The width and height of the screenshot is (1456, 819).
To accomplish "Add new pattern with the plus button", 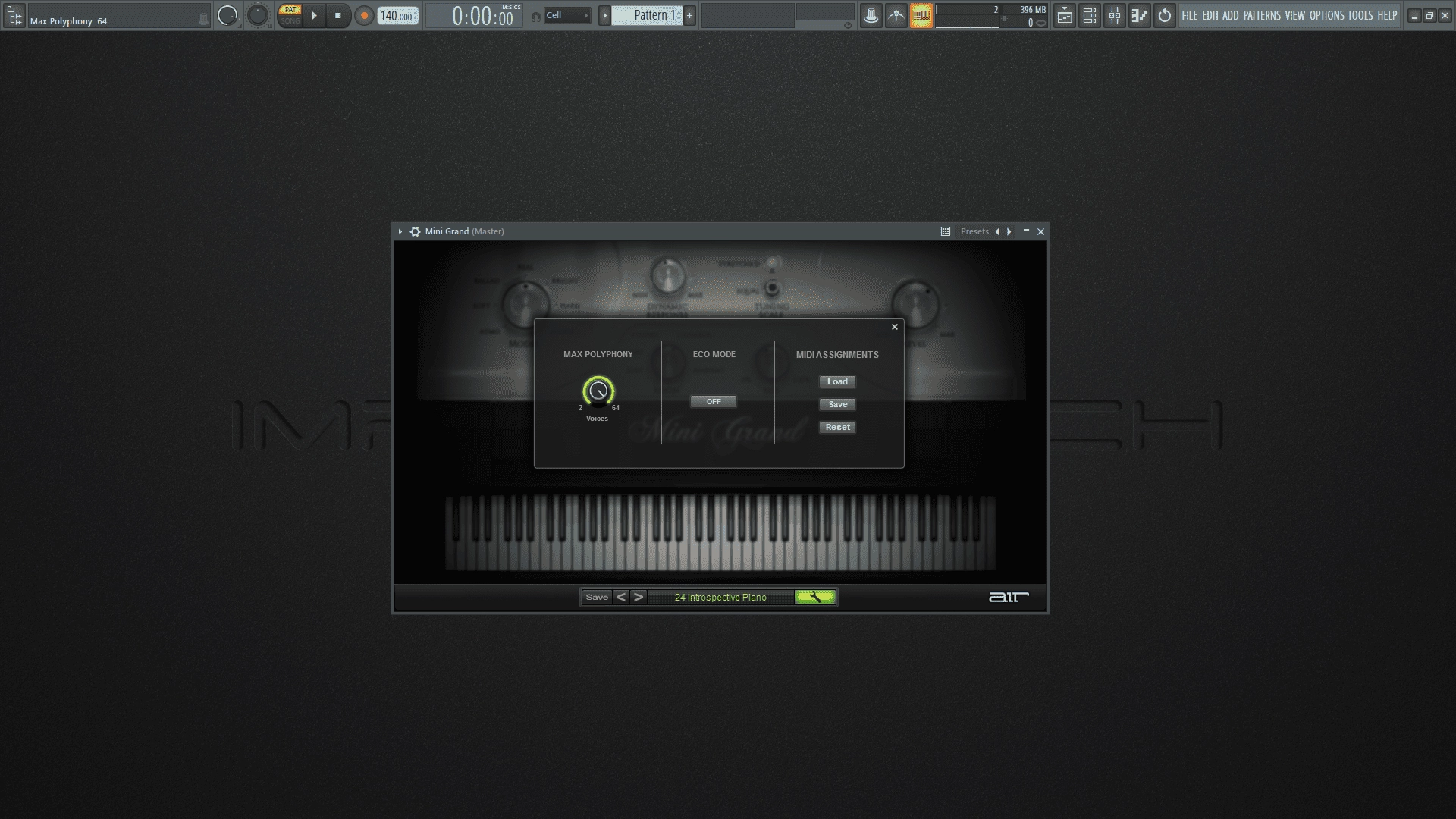I will click(689, 15).
